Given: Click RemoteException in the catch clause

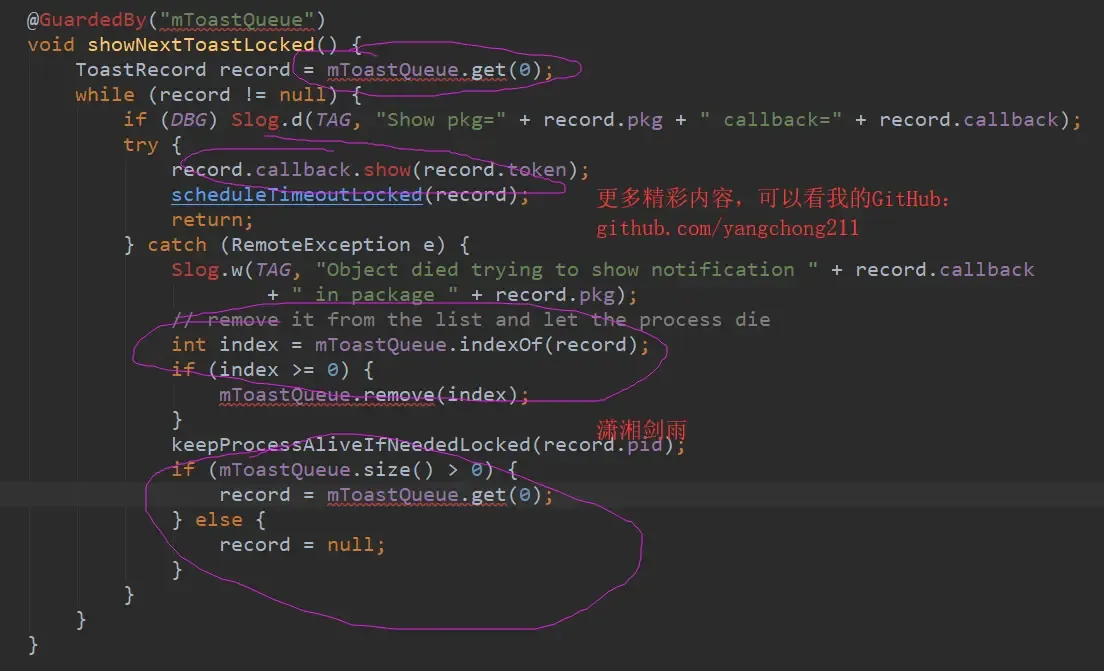Looking at the screenshot, I should 320,245.
